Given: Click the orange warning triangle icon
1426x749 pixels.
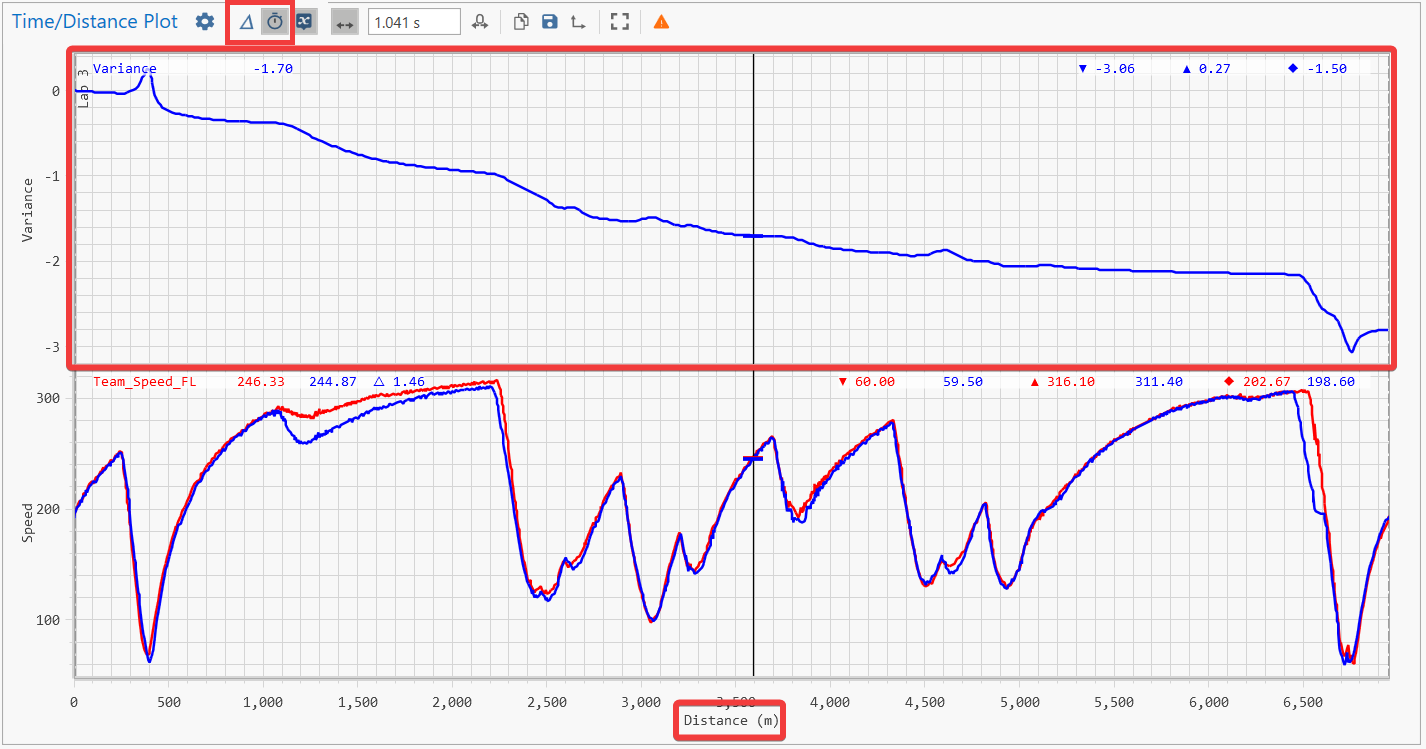Looking at the screenshot, I should (661, 22).
